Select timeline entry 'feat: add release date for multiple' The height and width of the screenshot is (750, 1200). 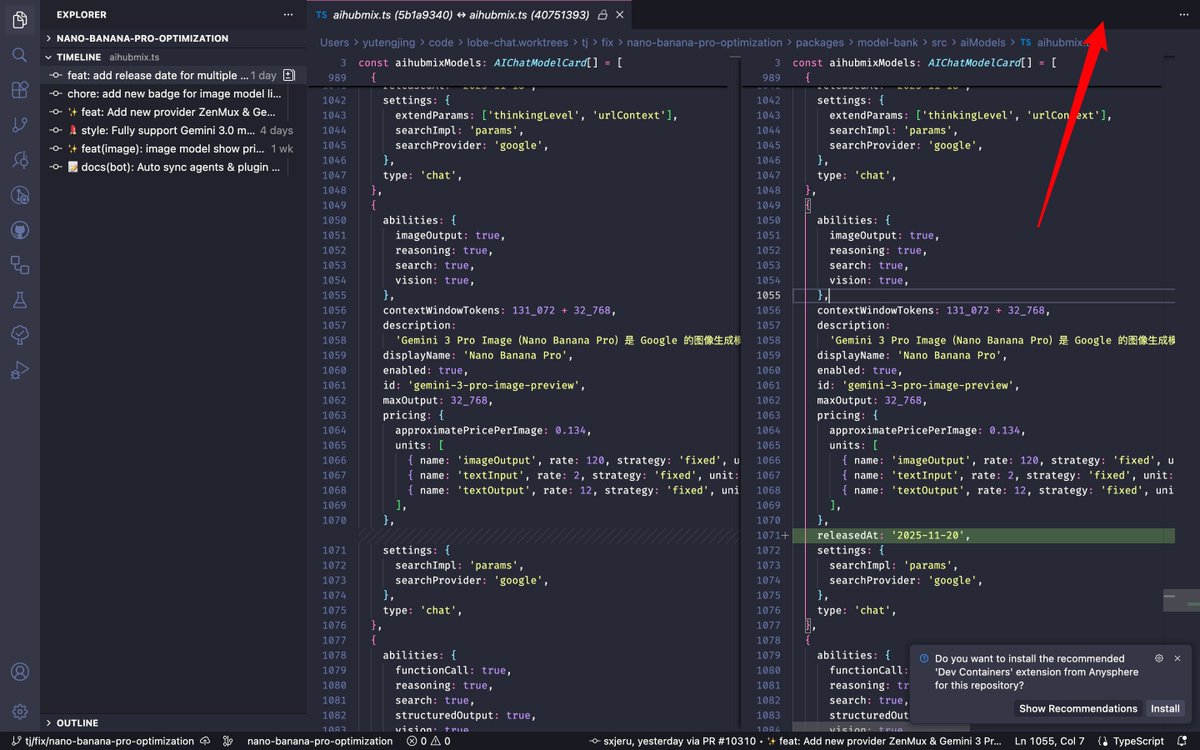[x=172, y=75]
